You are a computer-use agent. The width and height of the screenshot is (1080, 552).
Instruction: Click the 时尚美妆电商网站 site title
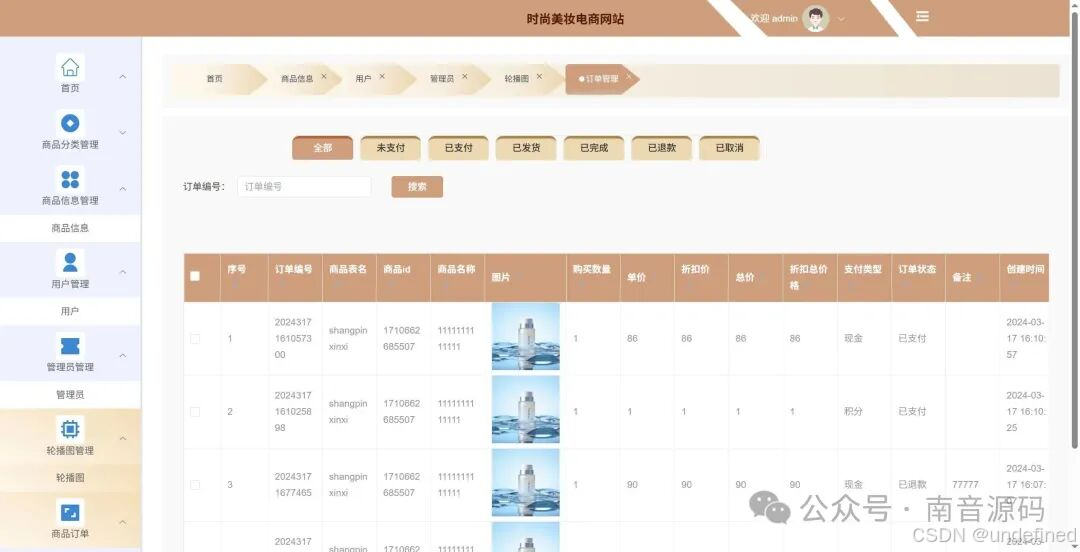pyautogui.click(x=575, y=19)
